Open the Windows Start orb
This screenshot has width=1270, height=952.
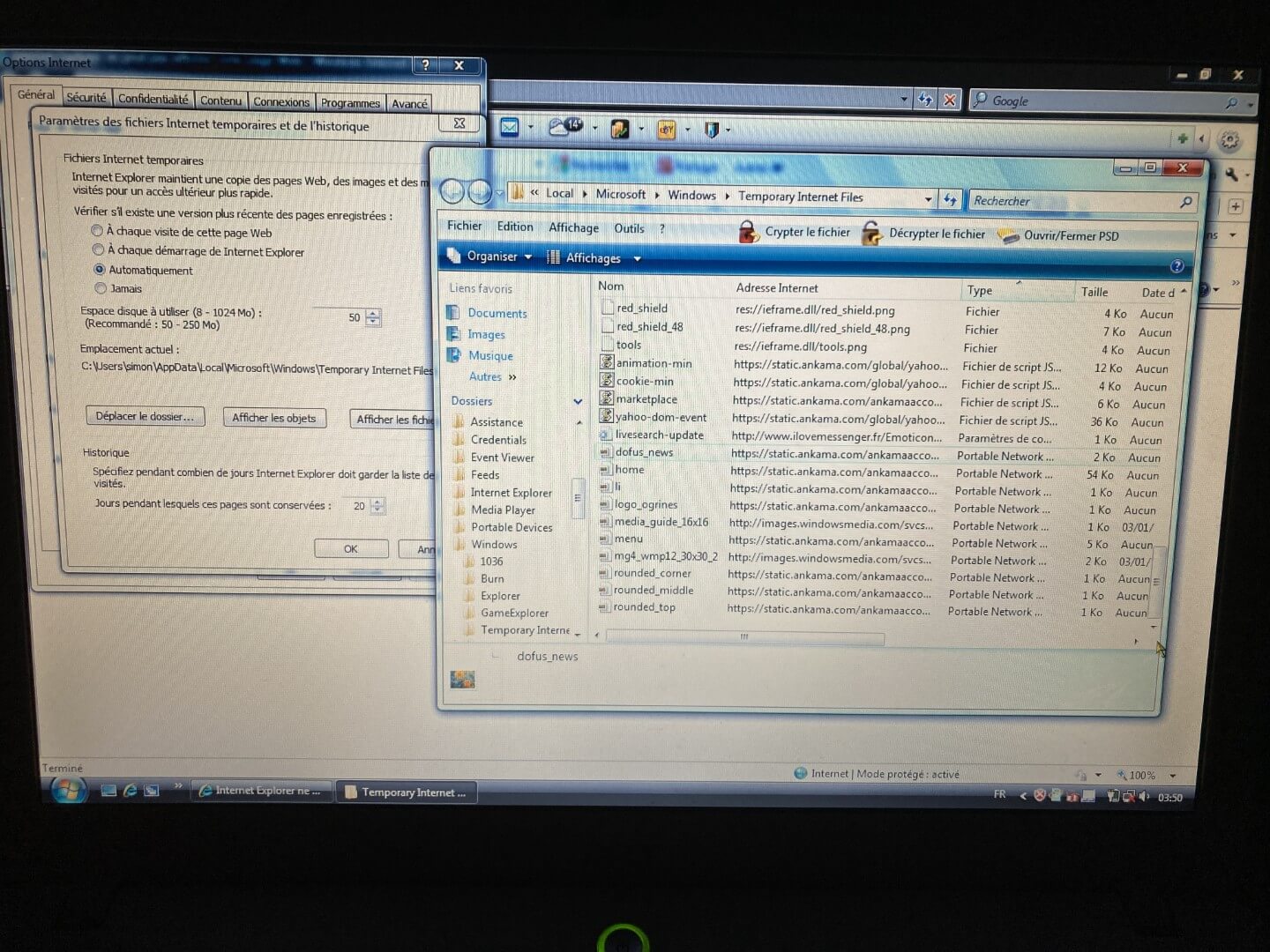coord(69,790)
